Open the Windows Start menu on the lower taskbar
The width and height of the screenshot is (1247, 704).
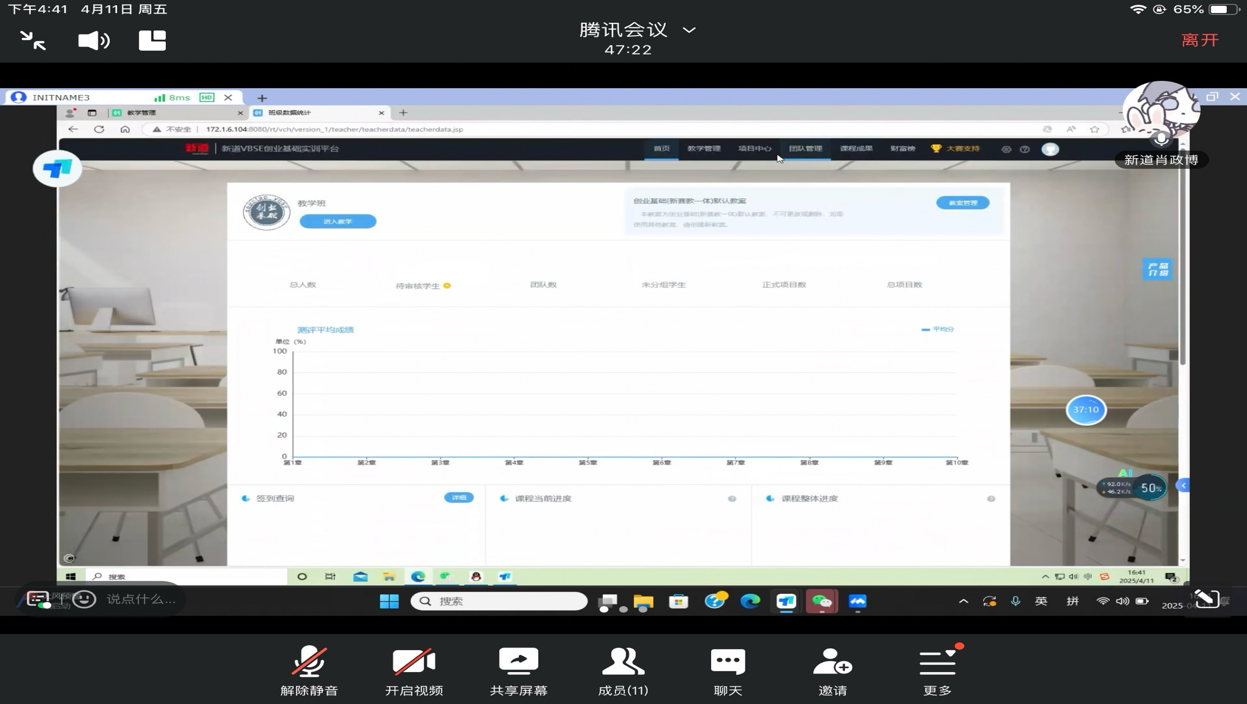pyautogui.click(x=389, y=601)
